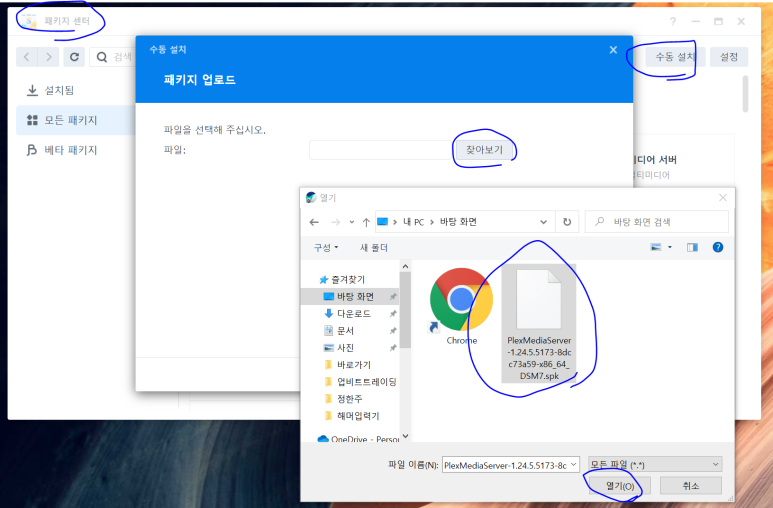Click the 파일 이름 filename combo box
The height and width of the screenshot is (508, 773).
511,465
